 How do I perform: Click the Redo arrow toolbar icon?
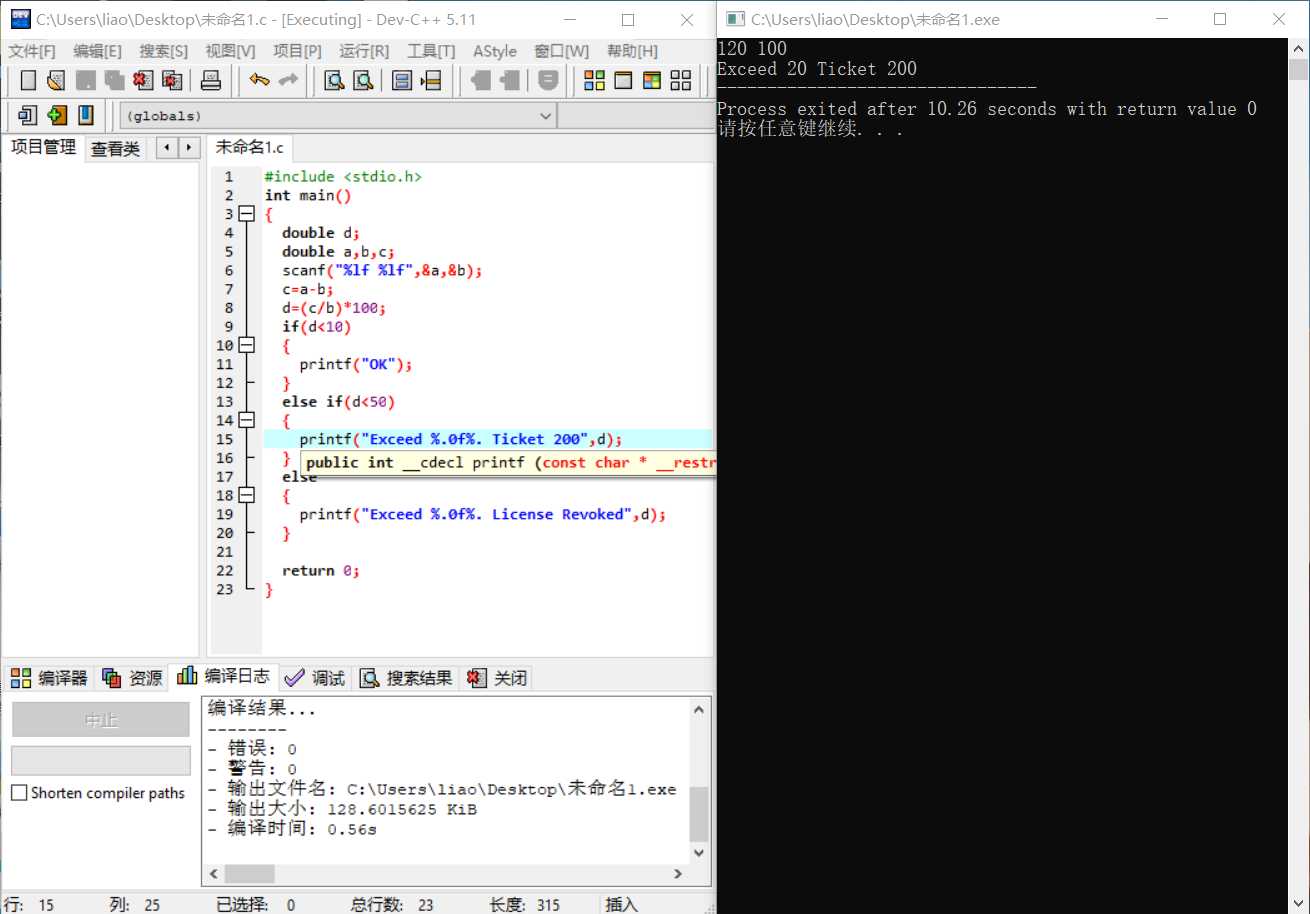click(288, 80)
